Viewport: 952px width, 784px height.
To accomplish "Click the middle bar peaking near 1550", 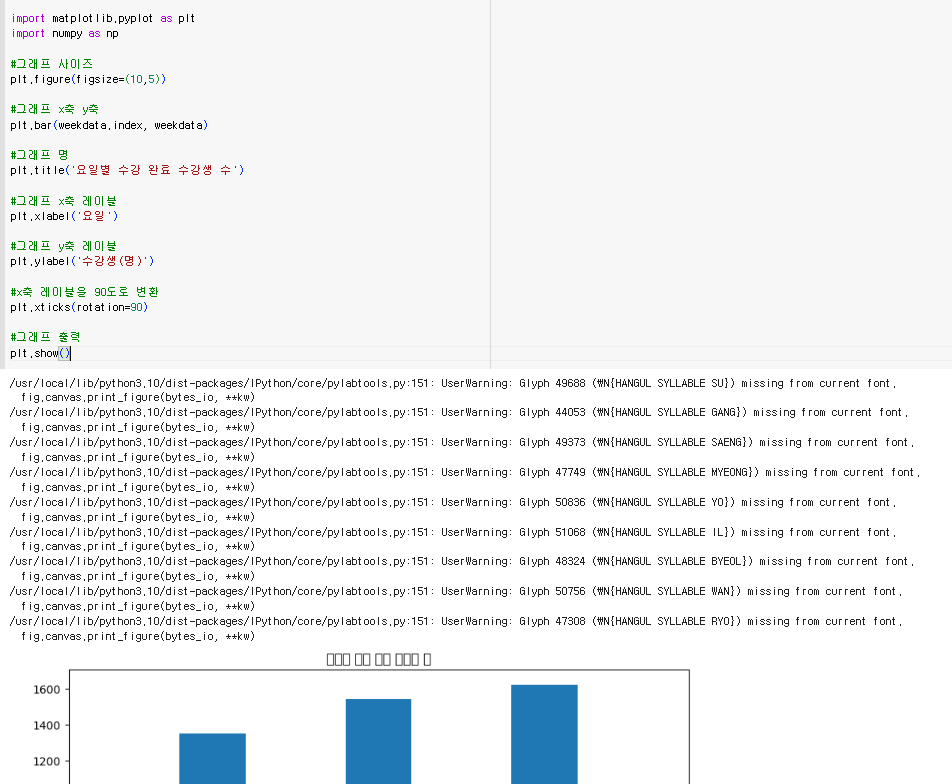I will (x=378, y=741).
